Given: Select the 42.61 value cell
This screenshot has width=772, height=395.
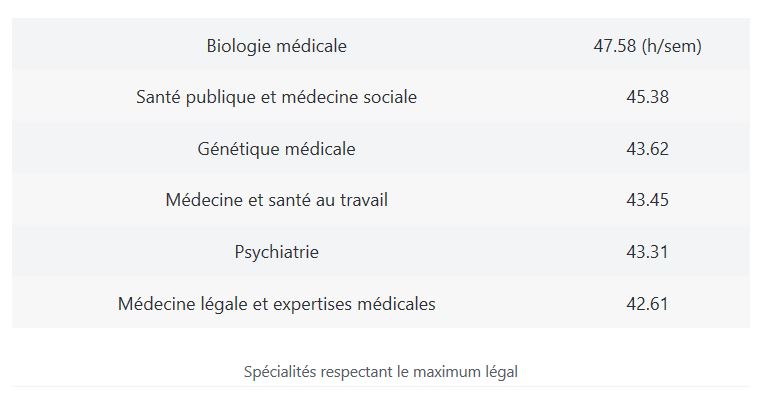Looking at the screenshot, I should pos(647,303).
